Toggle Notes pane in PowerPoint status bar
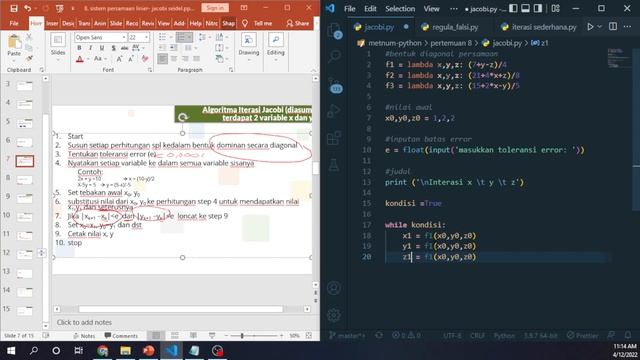 (84, 336)
